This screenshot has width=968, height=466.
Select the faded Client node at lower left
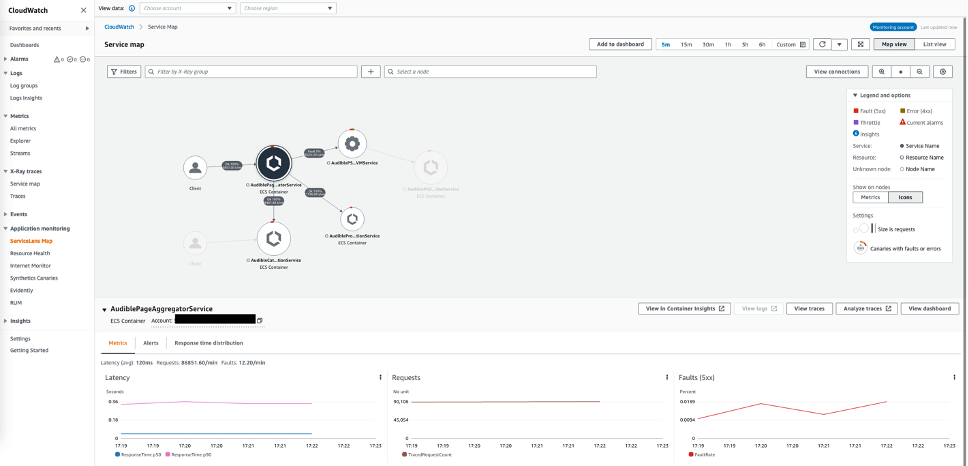196,243
